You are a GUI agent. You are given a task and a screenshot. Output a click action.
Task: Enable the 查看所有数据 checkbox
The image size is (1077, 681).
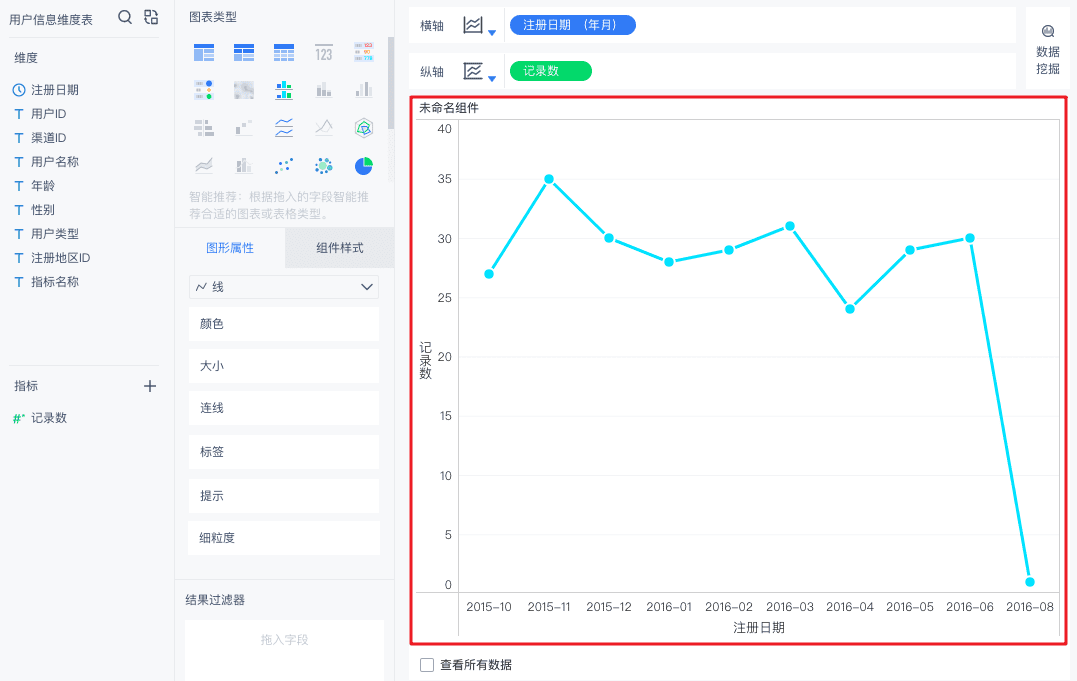[x=427, y=665]
